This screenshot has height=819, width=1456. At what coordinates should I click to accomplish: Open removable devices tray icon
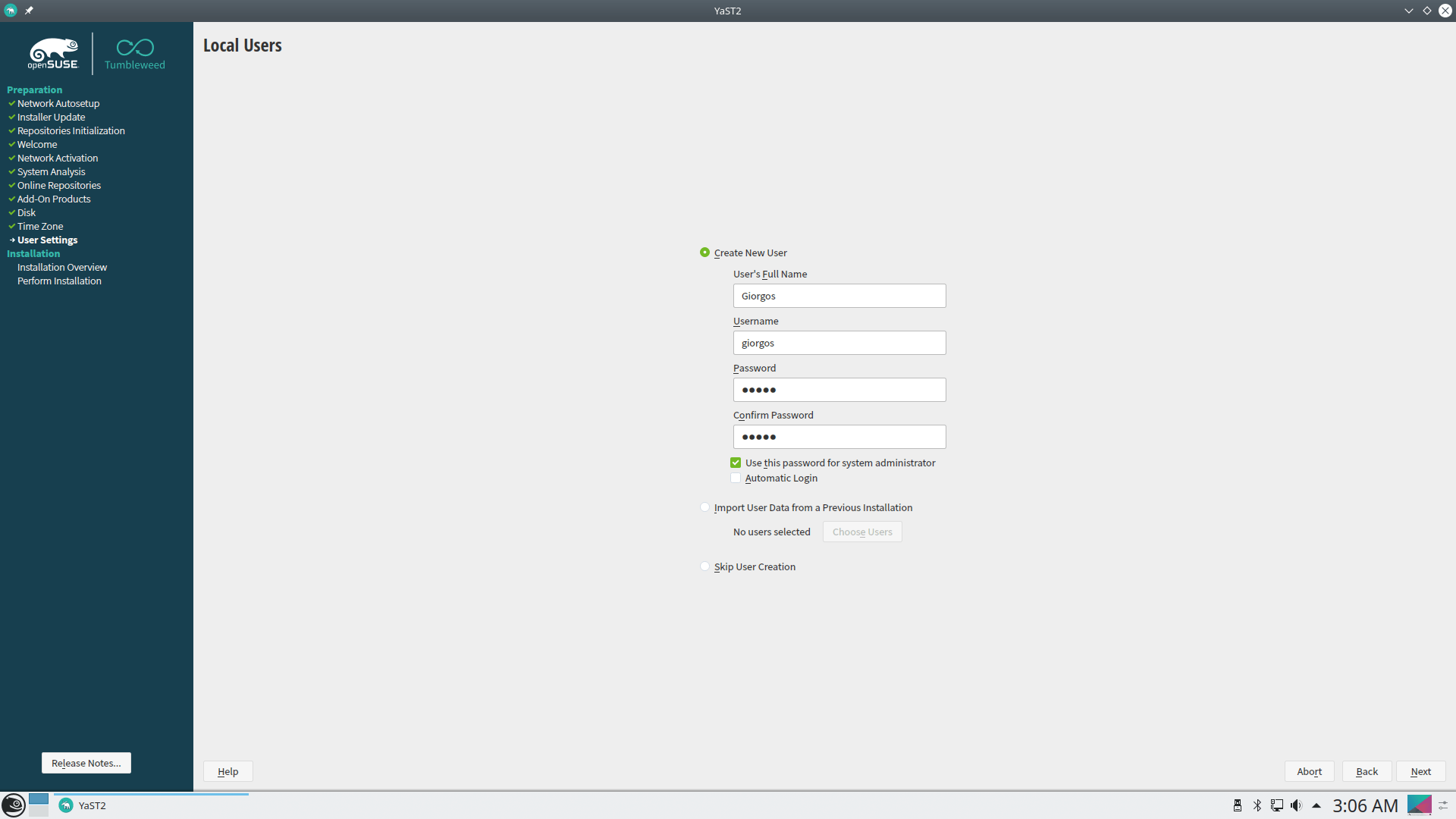tap(1238, 805)
